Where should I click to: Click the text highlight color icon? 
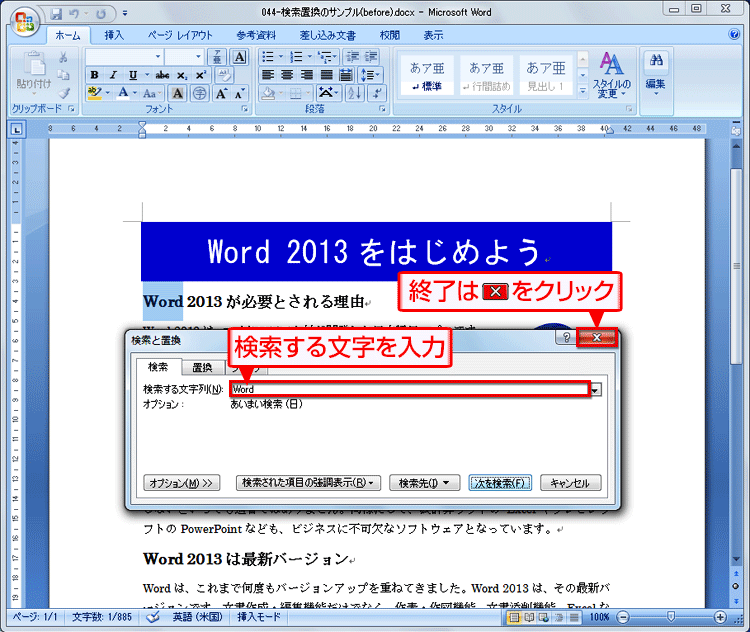click(x=95, y=93)
